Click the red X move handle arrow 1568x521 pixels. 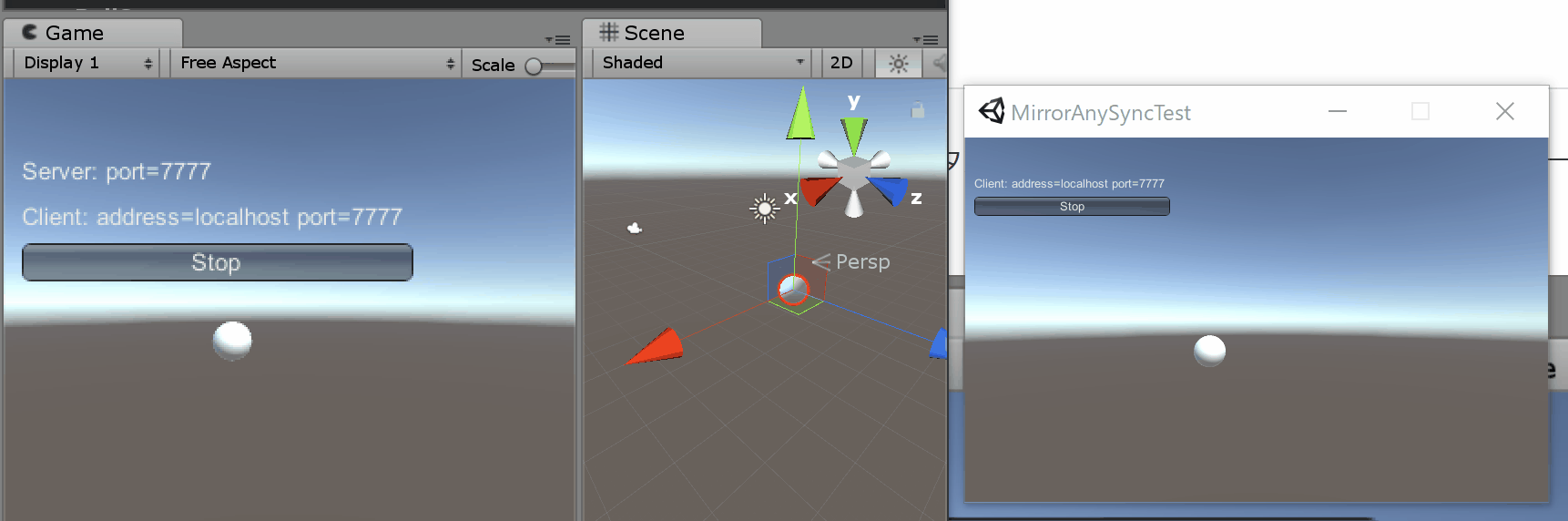coord(656,348)
